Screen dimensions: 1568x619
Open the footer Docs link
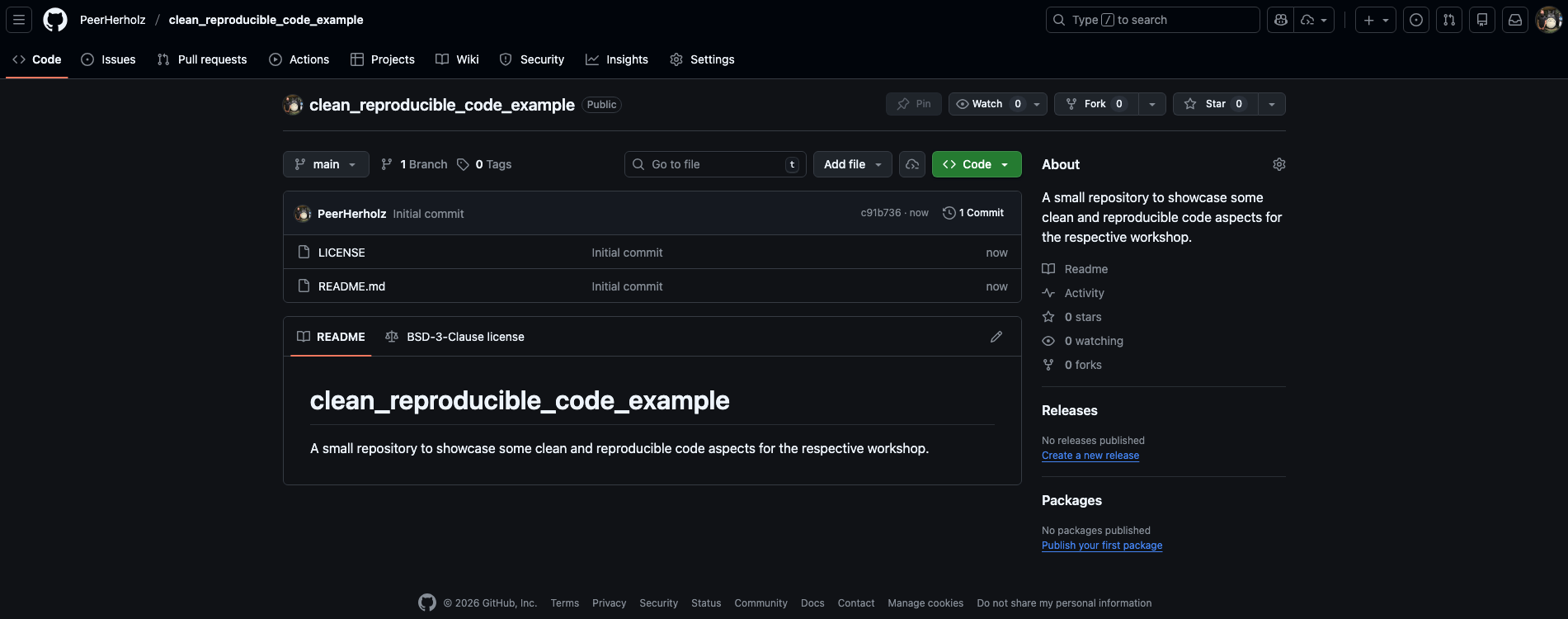[x=812, y=603]
